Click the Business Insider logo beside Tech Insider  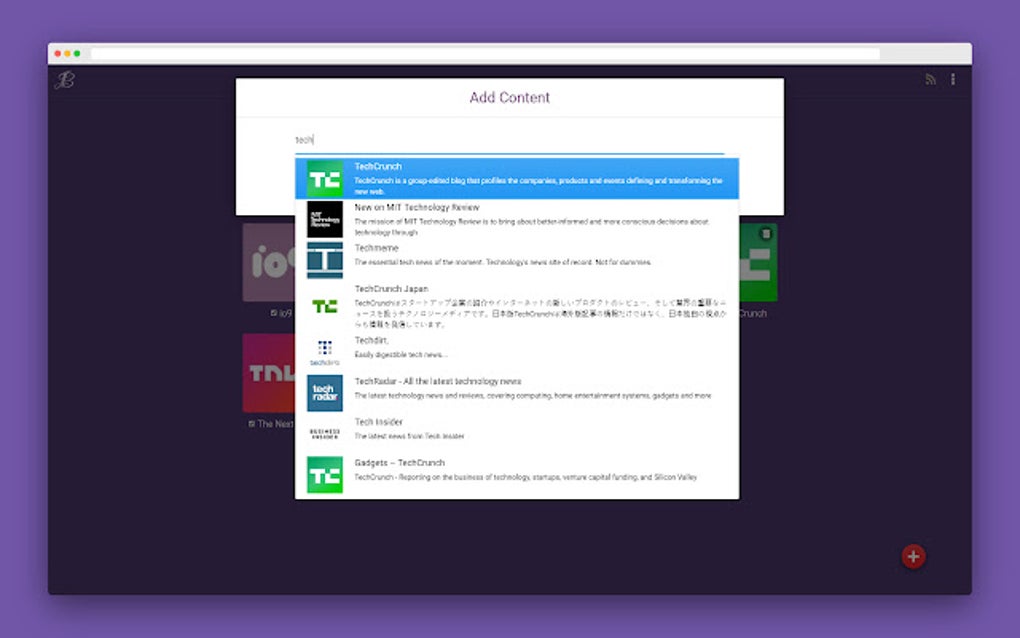(x=324, y=429)
